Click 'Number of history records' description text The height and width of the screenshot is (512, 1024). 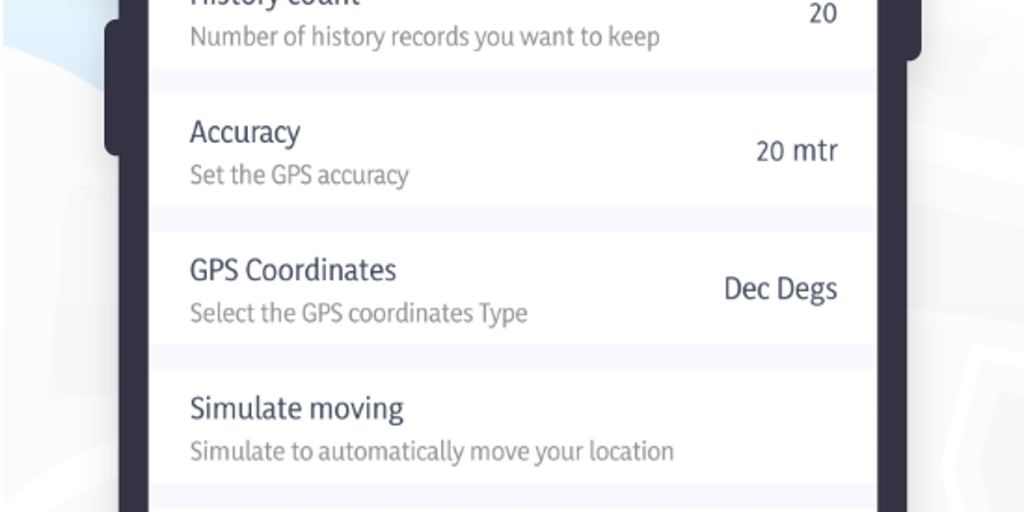[424, 38]
